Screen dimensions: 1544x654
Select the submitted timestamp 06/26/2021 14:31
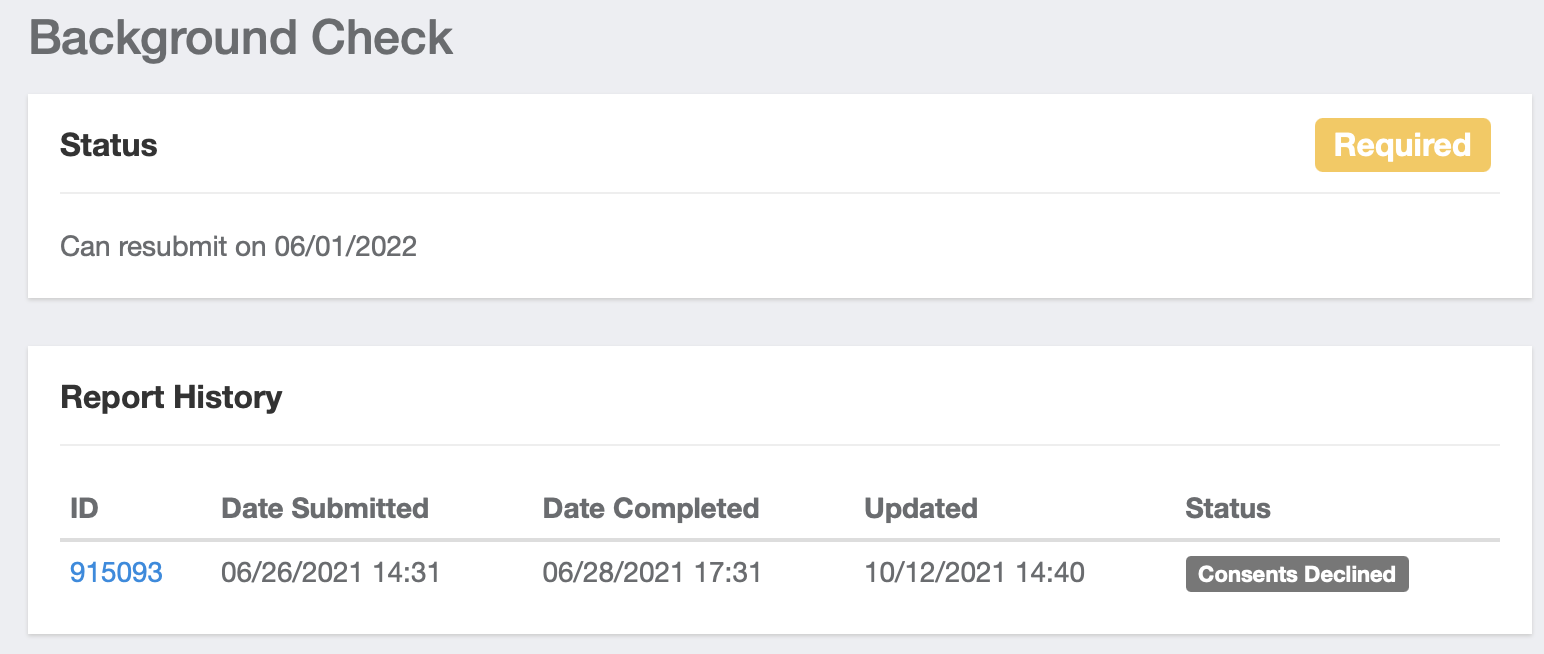click(x=329, y=572)
